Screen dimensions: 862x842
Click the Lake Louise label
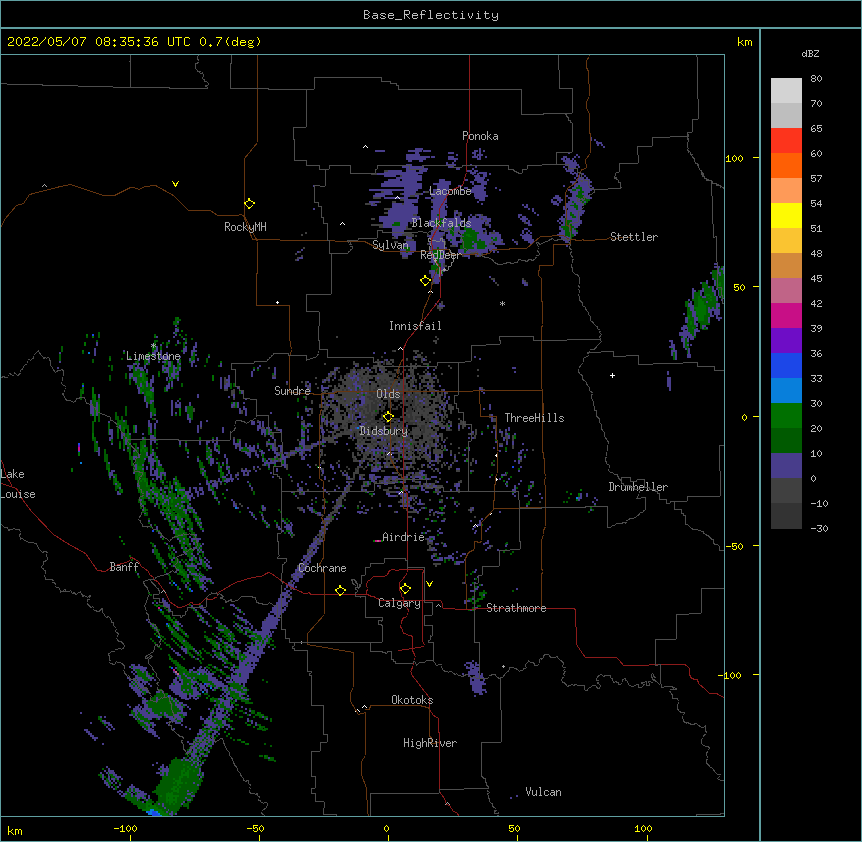18,484
